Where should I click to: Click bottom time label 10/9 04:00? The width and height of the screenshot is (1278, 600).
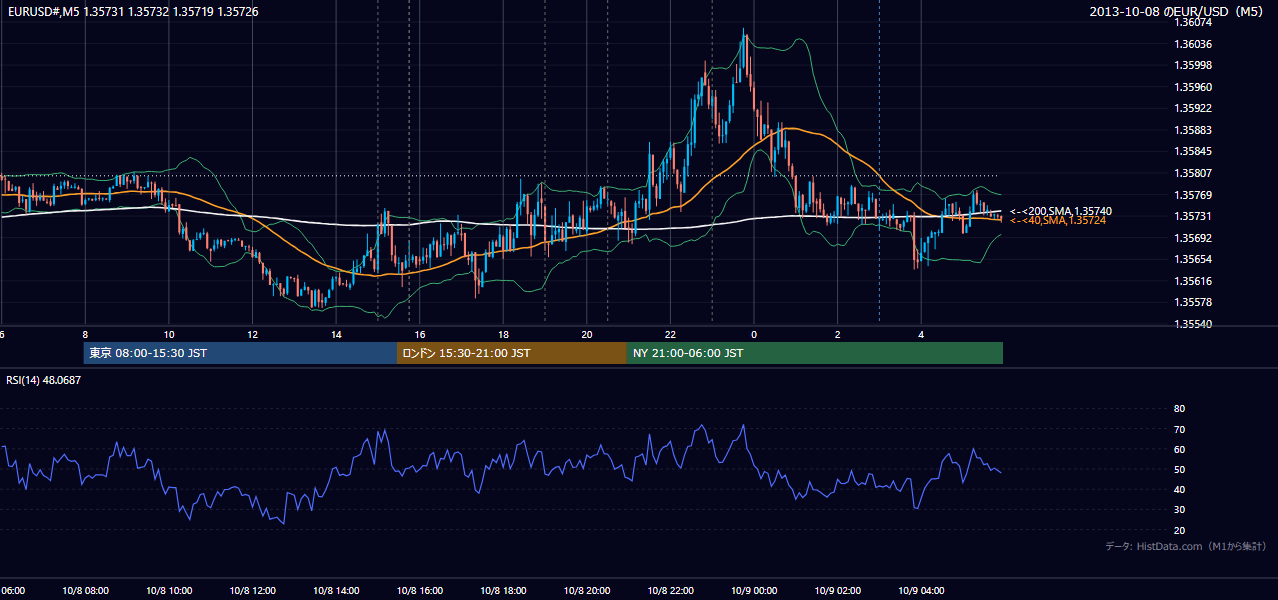click(922, 591)
